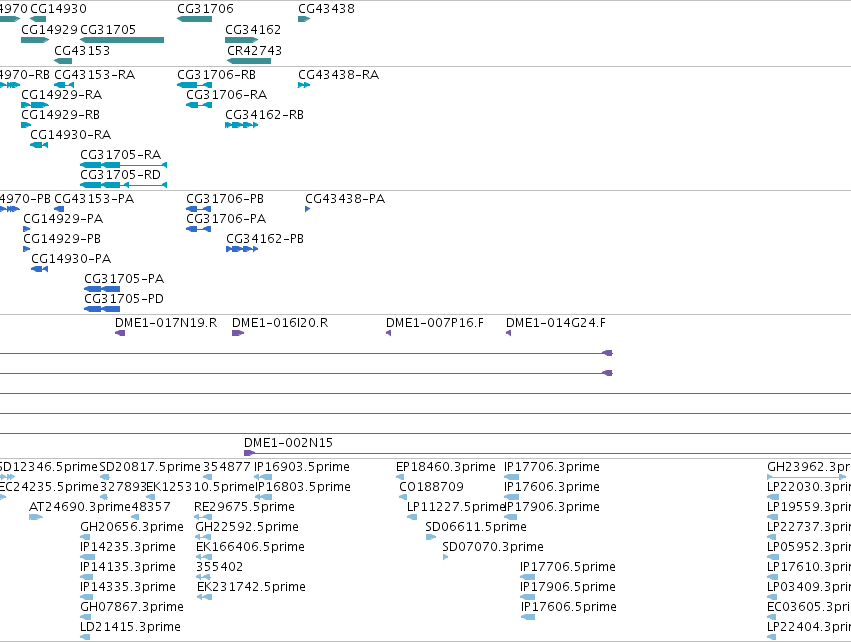Click protein CG43438-PA
The image size is (851, 642).
point(345,199)
